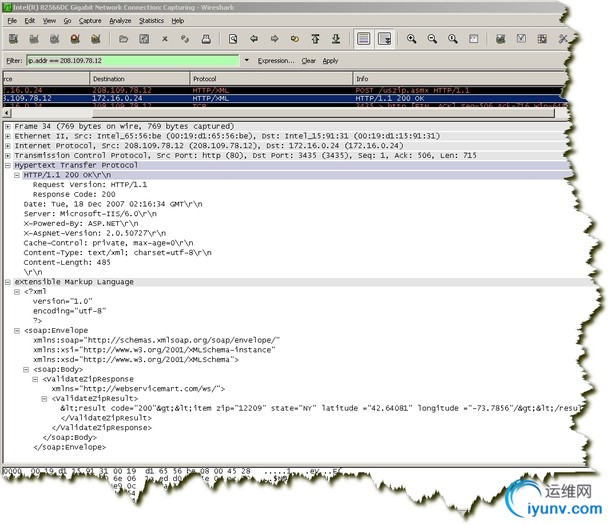Collapse the <soap:Envelope node

coord(17,331)
